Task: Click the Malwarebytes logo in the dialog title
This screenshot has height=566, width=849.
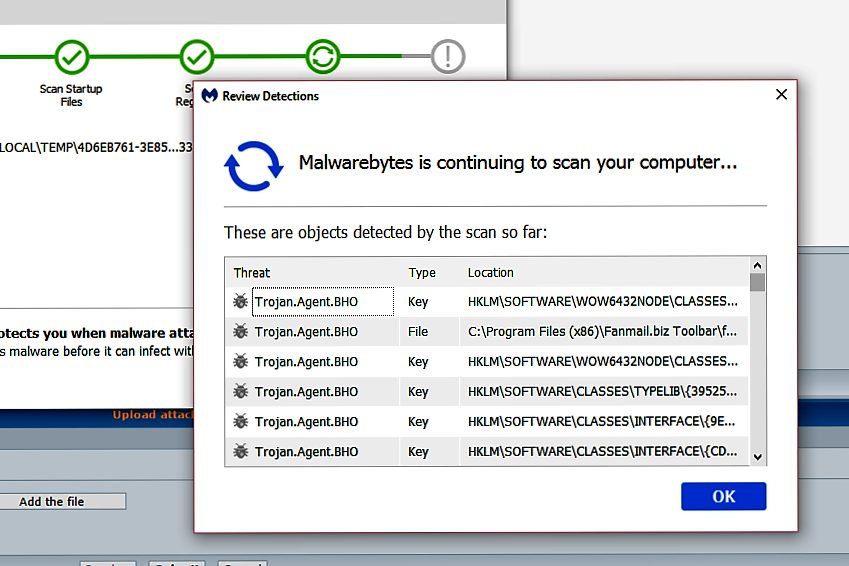Action: pyautogui.click(x=210, y=96)
